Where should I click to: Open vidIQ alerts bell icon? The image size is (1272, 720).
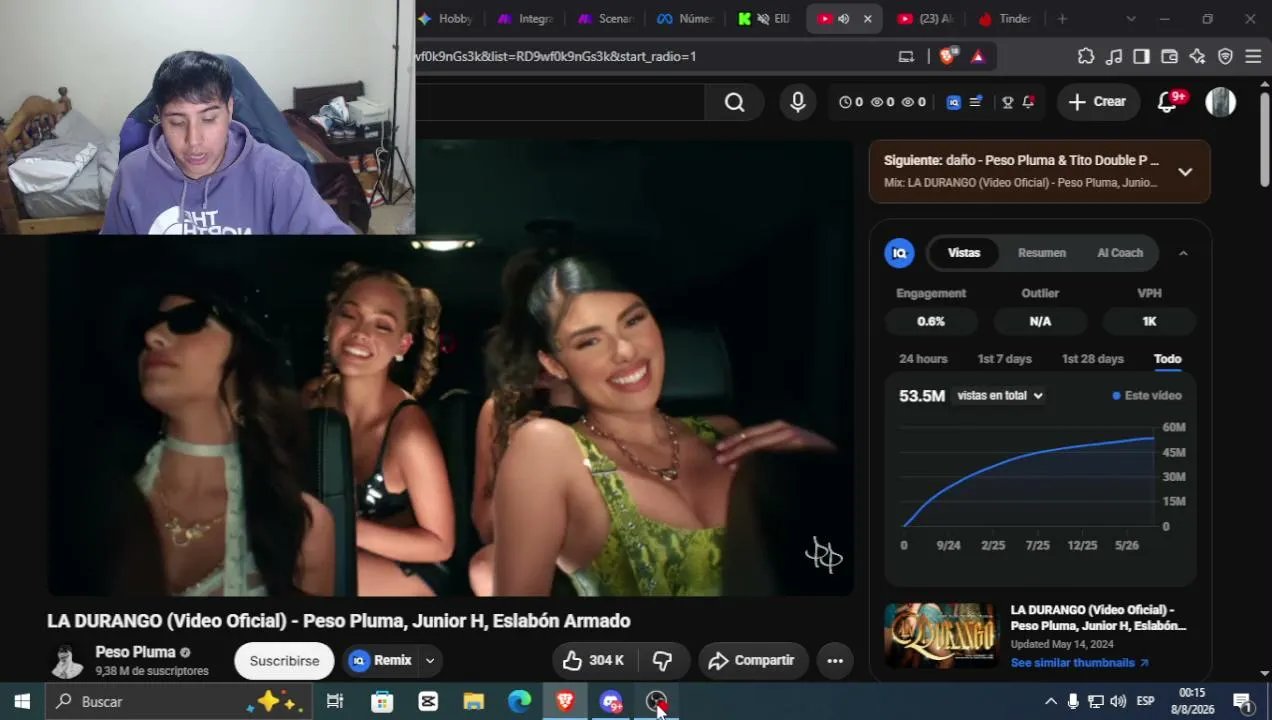point(1028,102)
